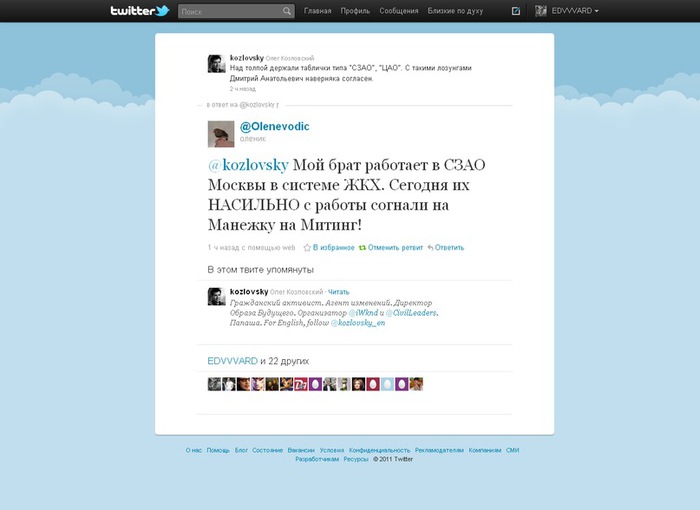Open the Главная menu item

point(317,11)
